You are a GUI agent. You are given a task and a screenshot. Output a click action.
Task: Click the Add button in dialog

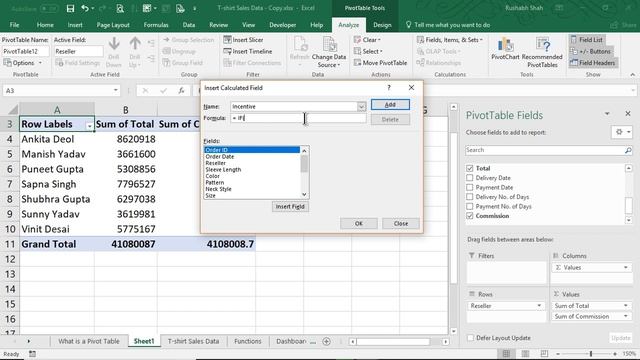[x=390, y=104]
